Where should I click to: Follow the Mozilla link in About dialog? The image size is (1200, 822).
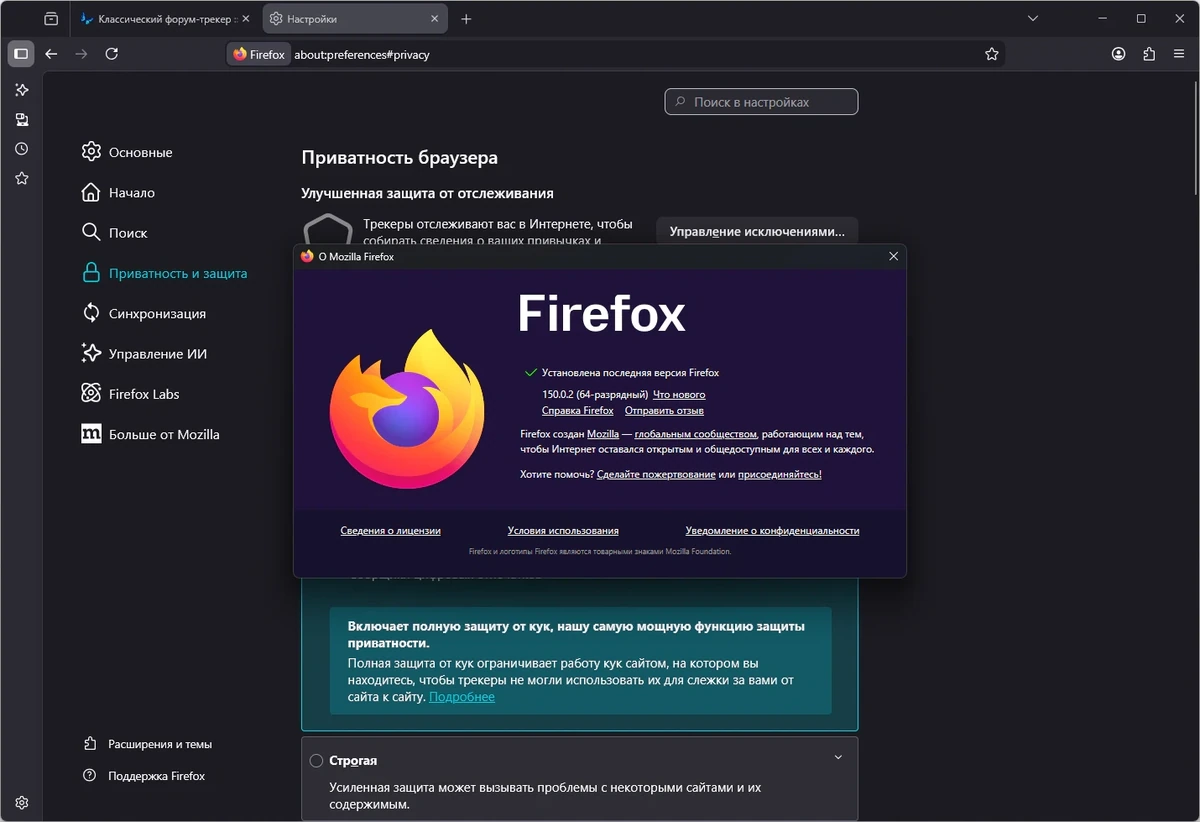tap(603, 434)
